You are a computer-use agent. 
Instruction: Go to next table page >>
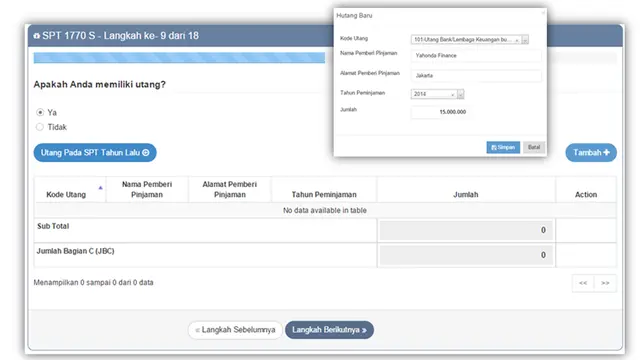605,283
